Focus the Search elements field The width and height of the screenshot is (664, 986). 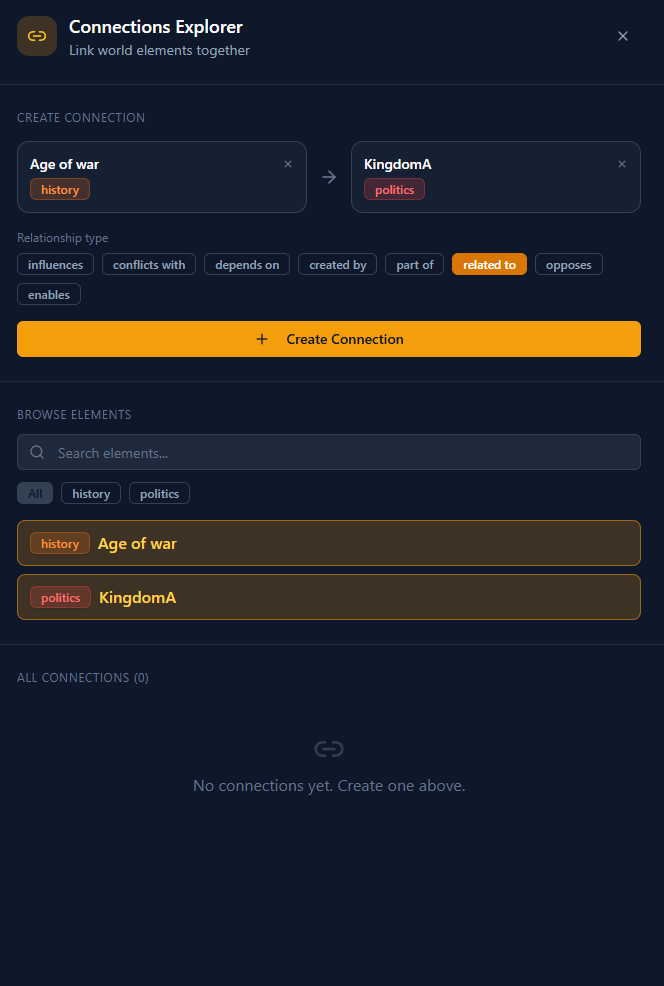340,453
